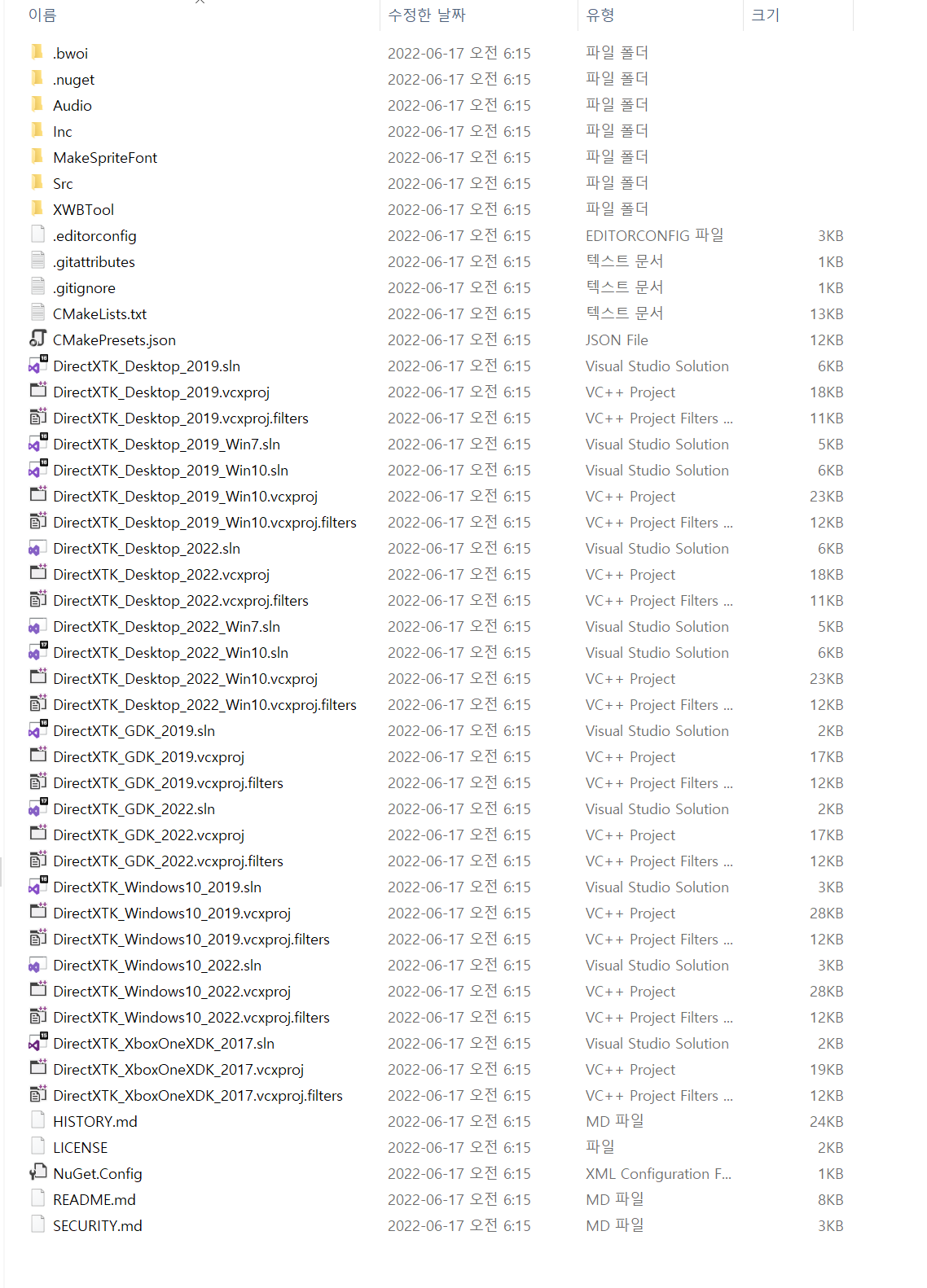The image size is (927, 1288).
Task: Click the EDITORCONFIG 파일 type cell
Action: click(654, 235)
